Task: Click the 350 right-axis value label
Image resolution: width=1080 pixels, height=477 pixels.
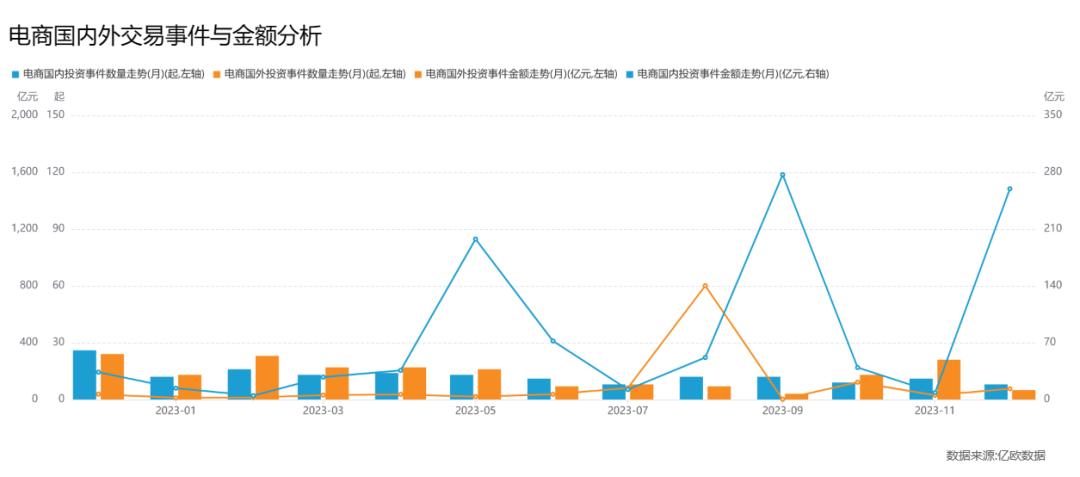Action: [1054, 115]
